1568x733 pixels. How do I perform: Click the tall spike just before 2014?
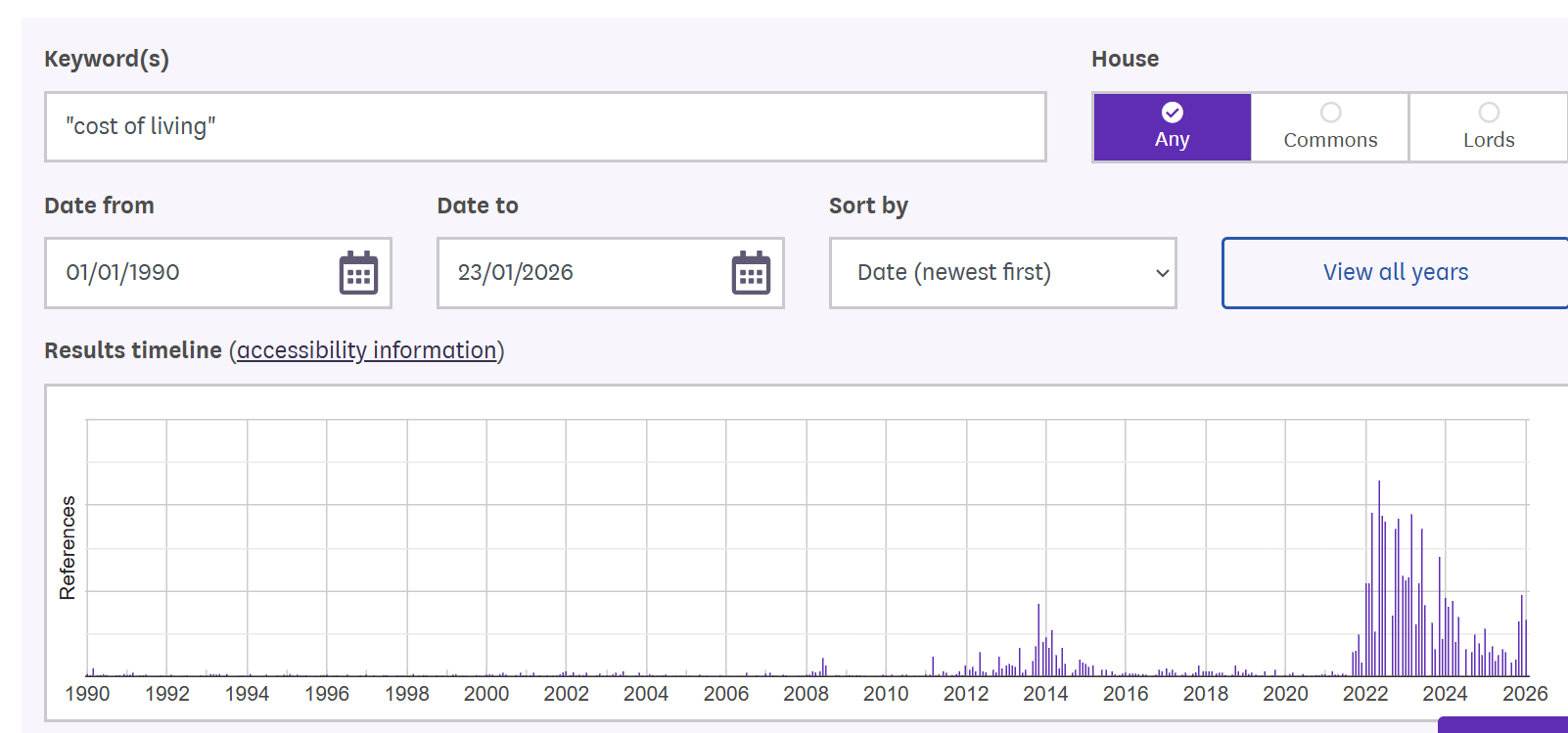(x=1038, y=640)
